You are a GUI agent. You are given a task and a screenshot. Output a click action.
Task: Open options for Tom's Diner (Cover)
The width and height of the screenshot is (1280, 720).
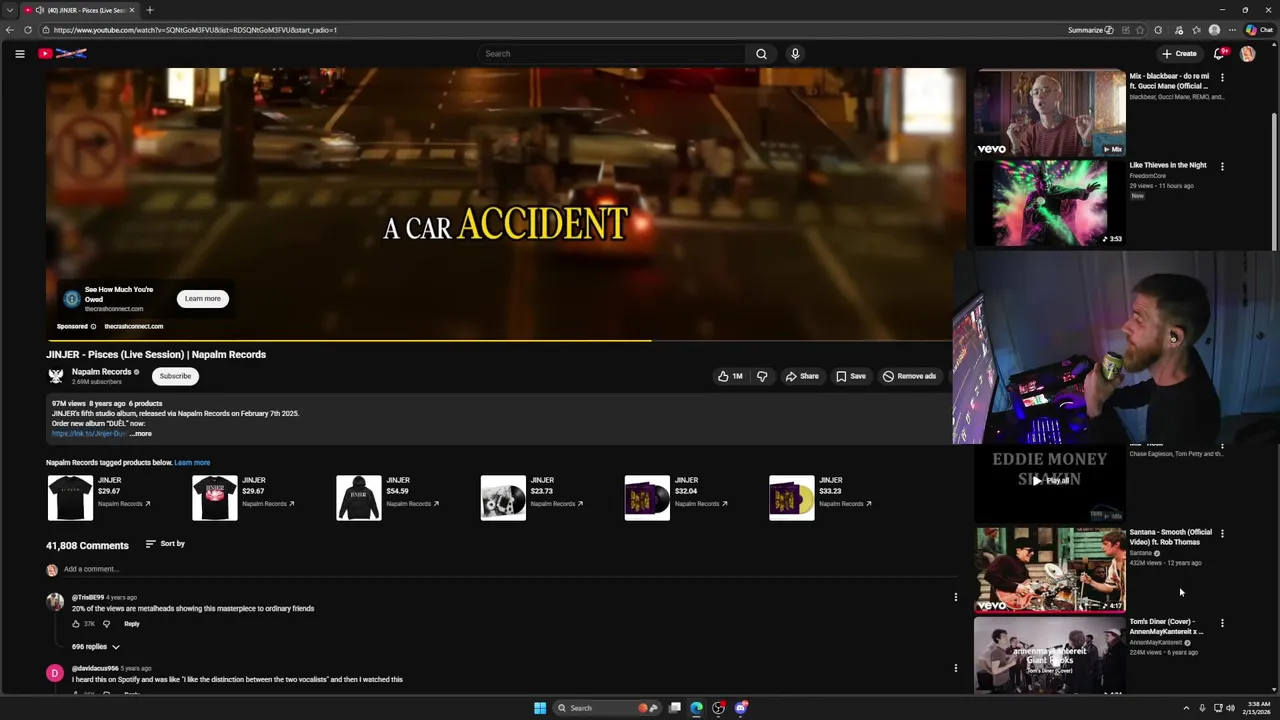click(x=1222, y=624)
